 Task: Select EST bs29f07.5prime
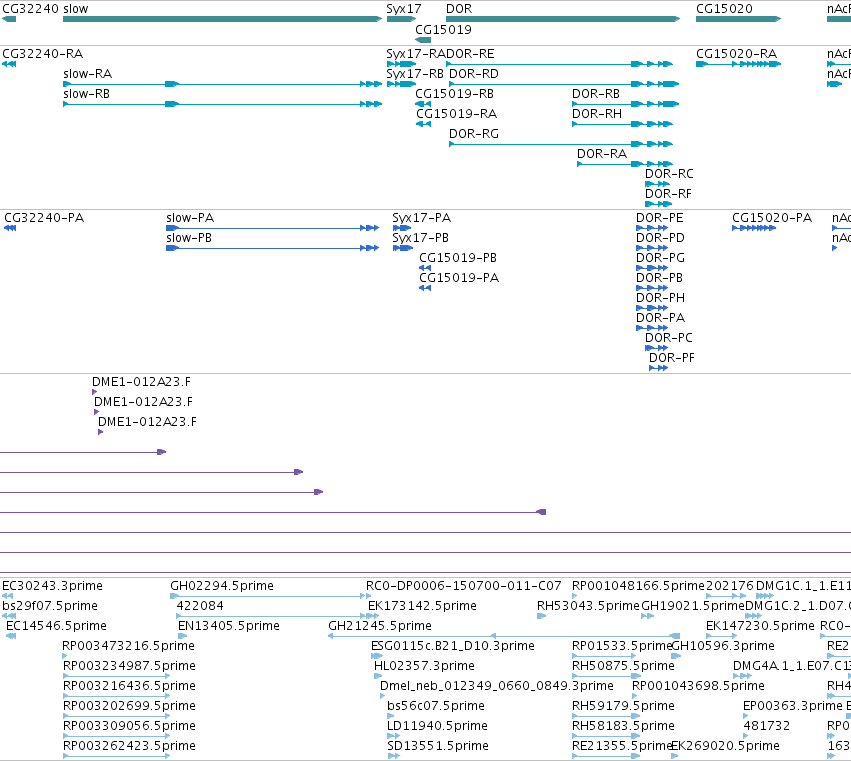coord(50,606)
